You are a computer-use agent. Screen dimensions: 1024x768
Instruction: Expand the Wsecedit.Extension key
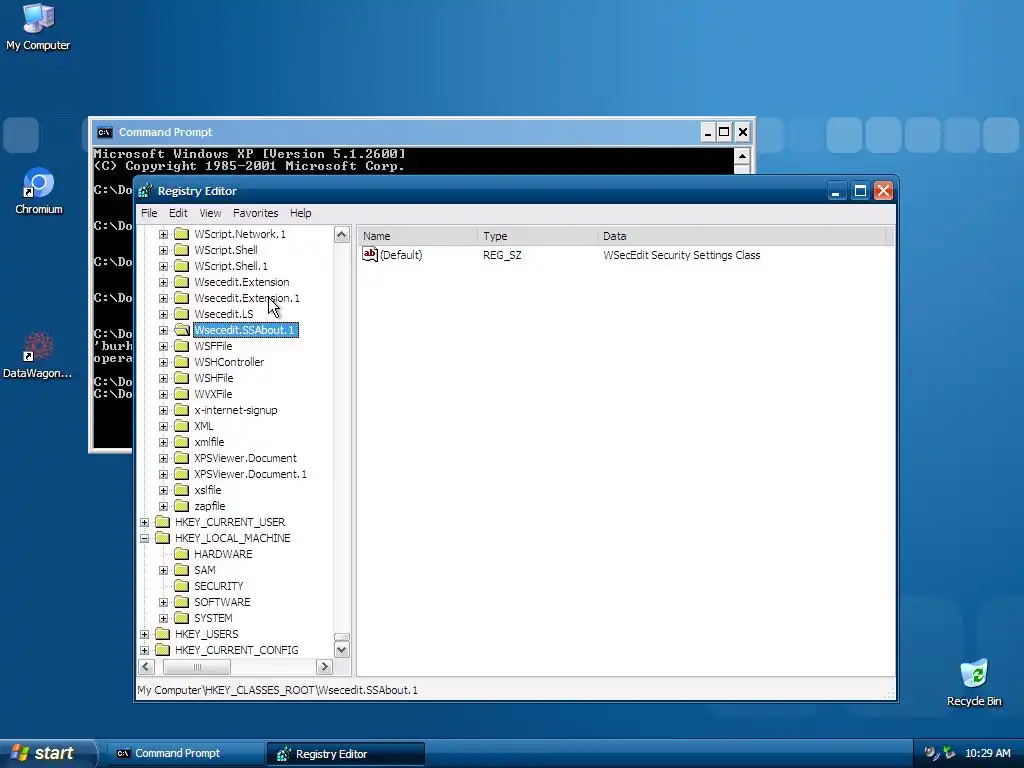163,282
